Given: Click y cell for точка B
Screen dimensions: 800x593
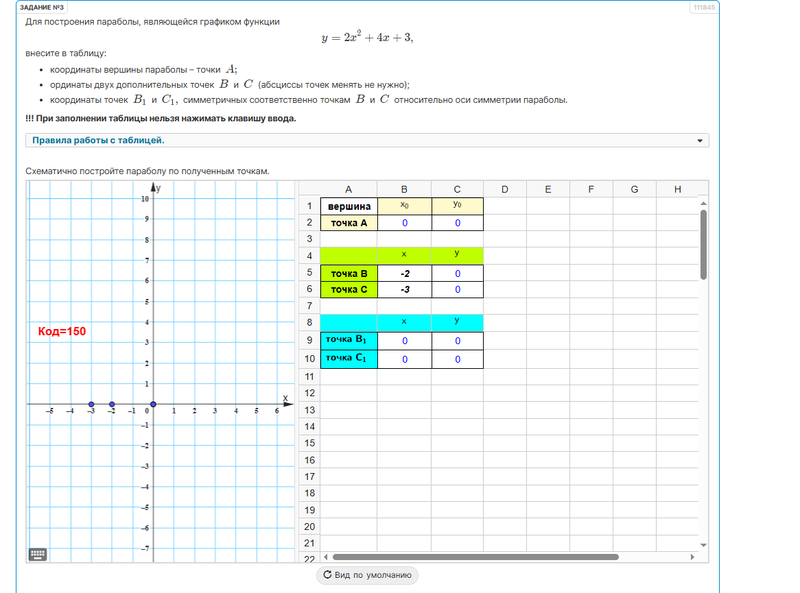Looking at the screenshot, I should 457,273.
